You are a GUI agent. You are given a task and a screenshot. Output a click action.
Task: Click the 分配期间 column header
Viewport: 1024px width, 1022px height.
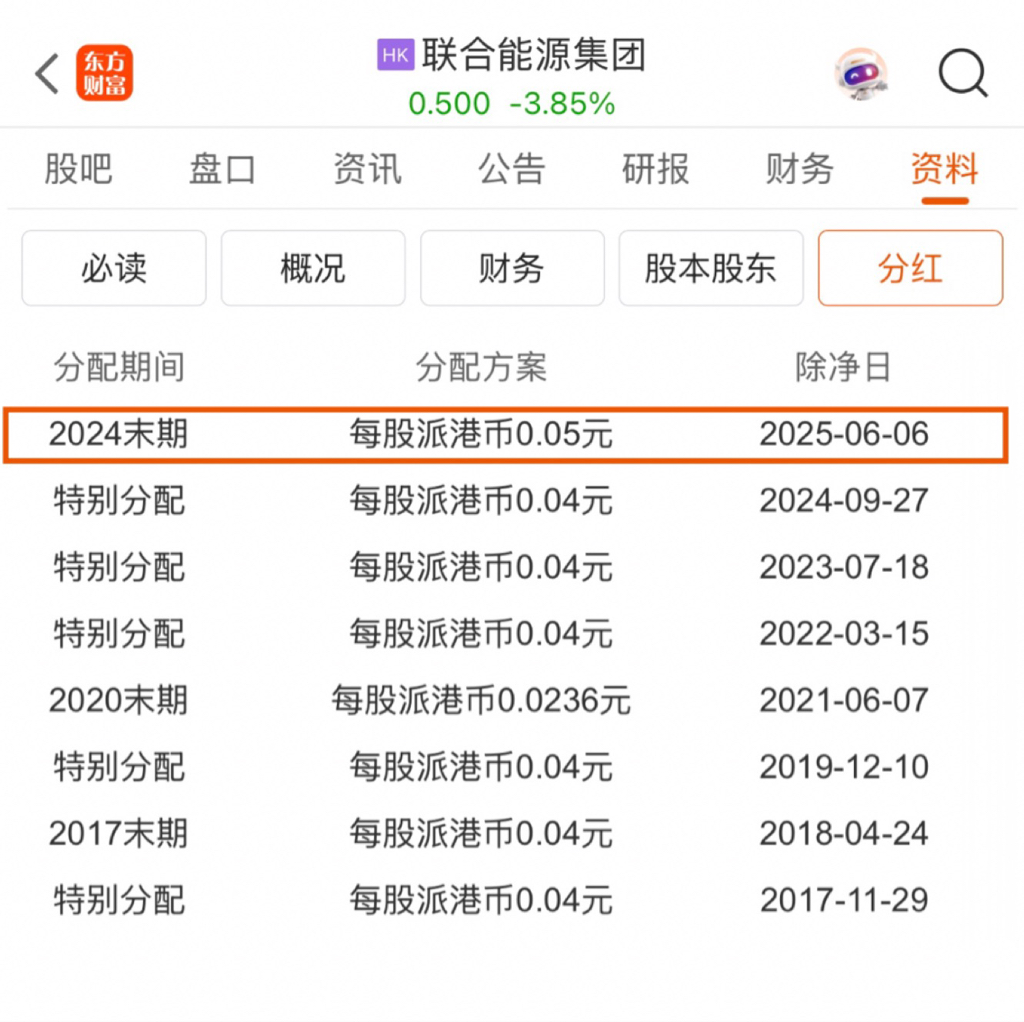119,367
